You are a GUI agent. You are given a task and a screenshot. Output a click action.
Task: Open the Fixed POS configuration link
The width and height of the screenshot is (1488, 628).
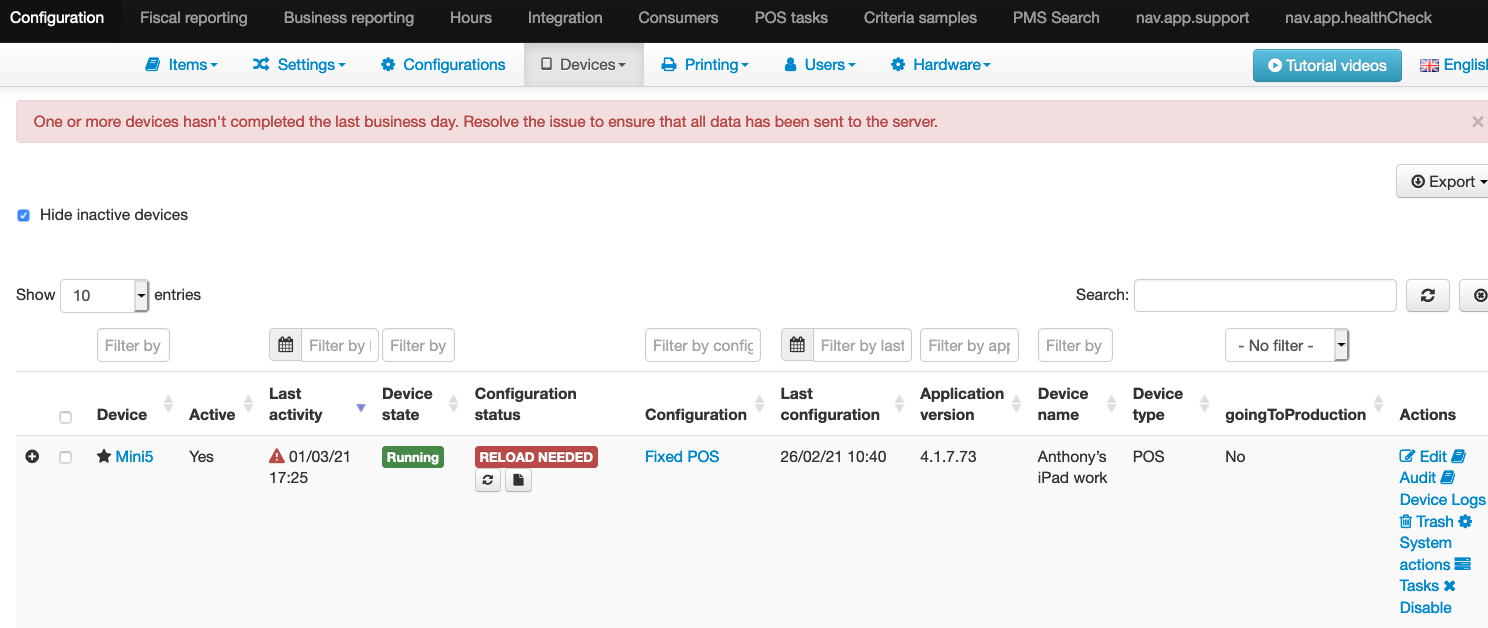pyautogui.click(x=681, y=456)
